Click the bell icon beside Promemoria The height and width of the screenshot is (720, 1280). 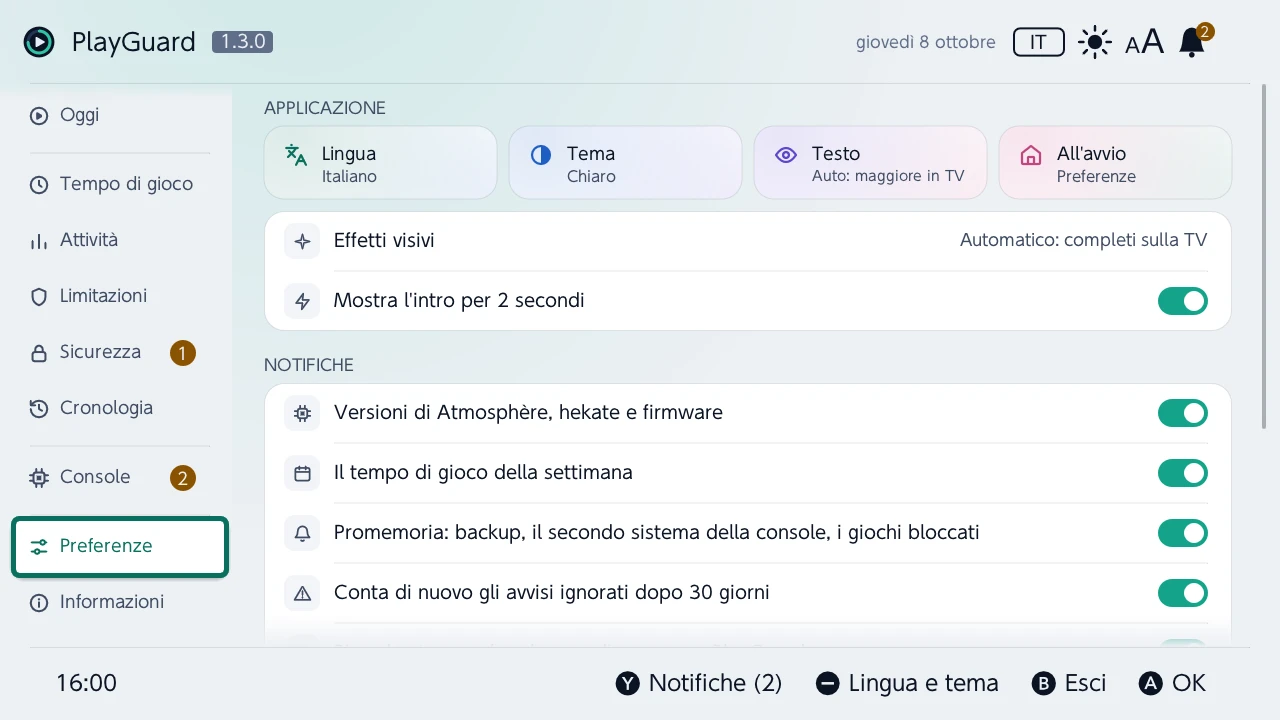point(302,533)
